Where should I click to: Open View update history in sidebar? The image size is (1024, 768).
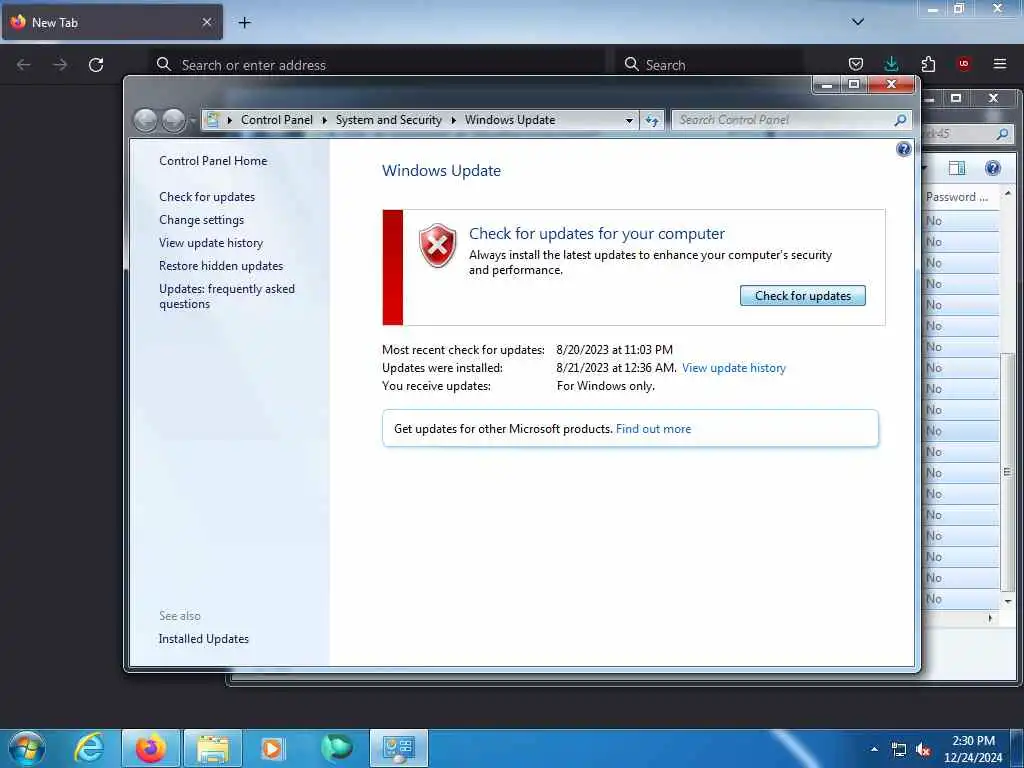point(211,243)
